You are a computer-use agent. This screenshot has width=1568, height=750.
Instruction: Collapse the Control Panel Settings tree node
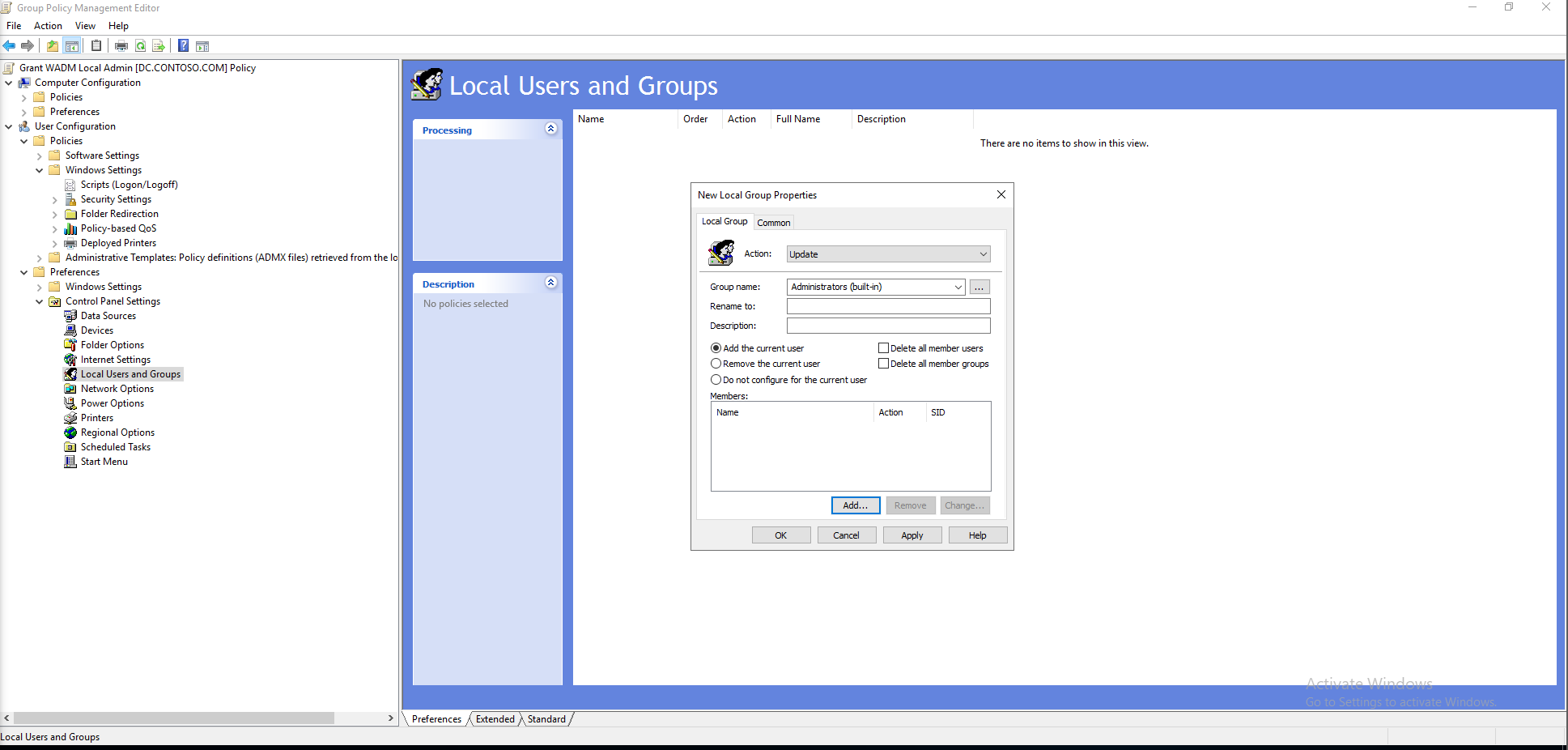tap(39, 300)
